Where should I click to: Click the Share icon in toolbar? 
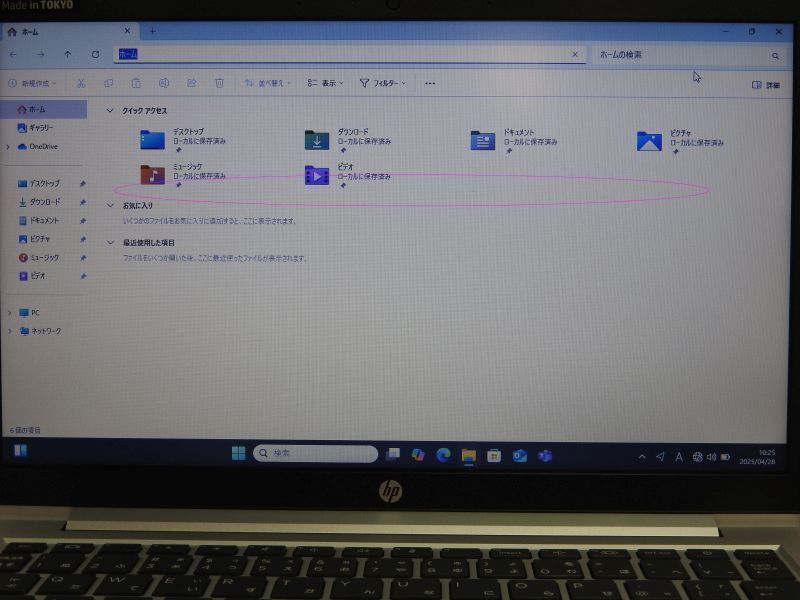point(192,83)
